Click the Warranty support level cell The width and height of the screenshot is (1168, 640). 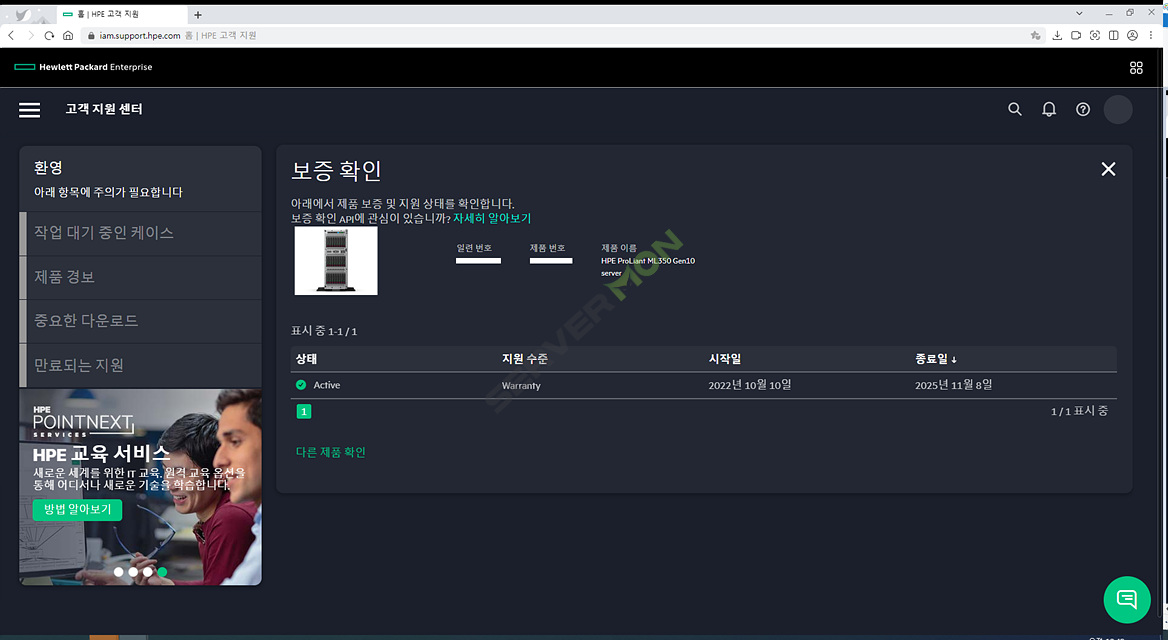pos(521,386)
